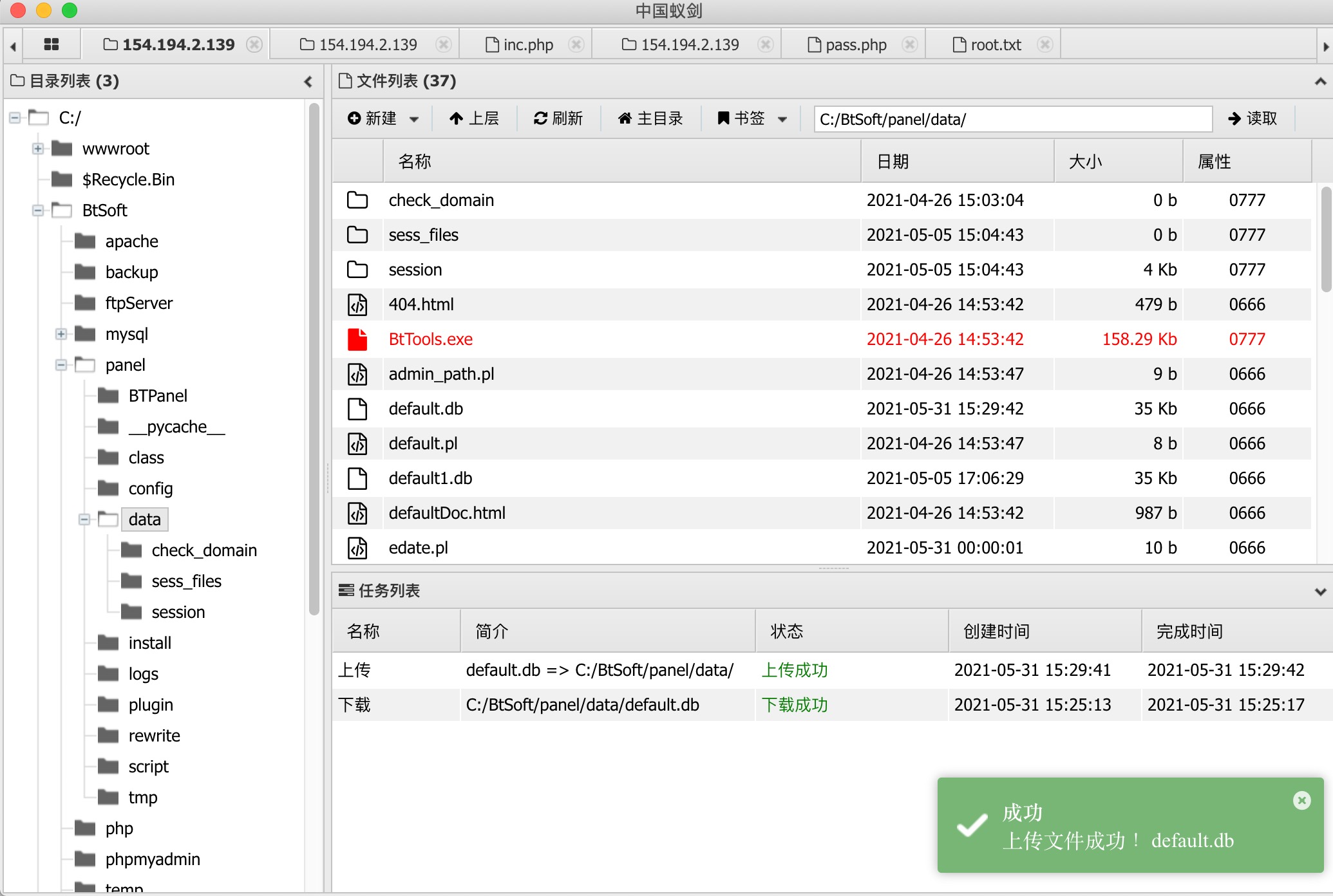Refresh the file list with 刷新
The image size is (1333, 896).
click(x=558, y=118)
